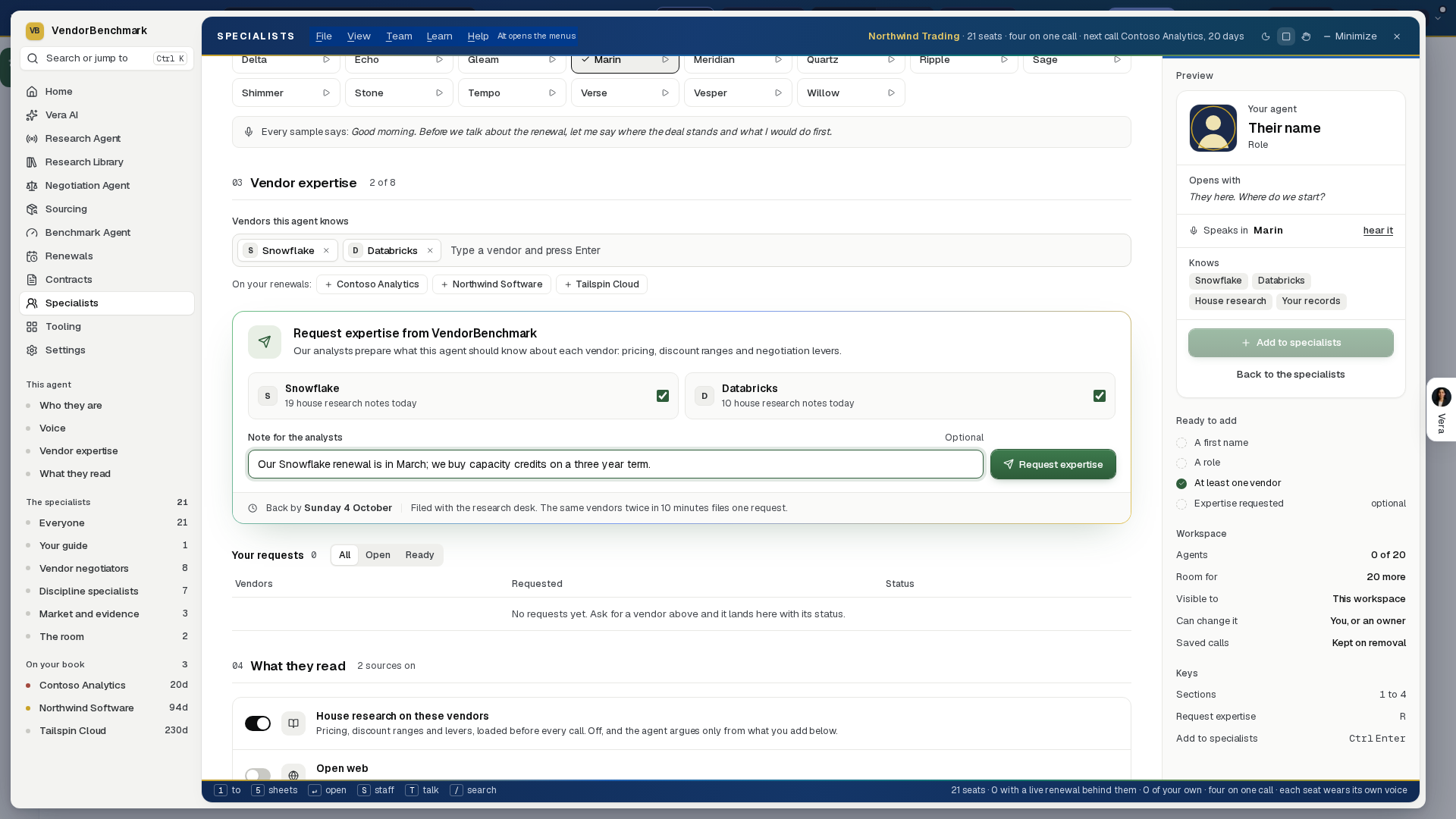Remove the Snowflake vendor chip
The height and width of the screenshot is (819, 1456).
(326, 251)
